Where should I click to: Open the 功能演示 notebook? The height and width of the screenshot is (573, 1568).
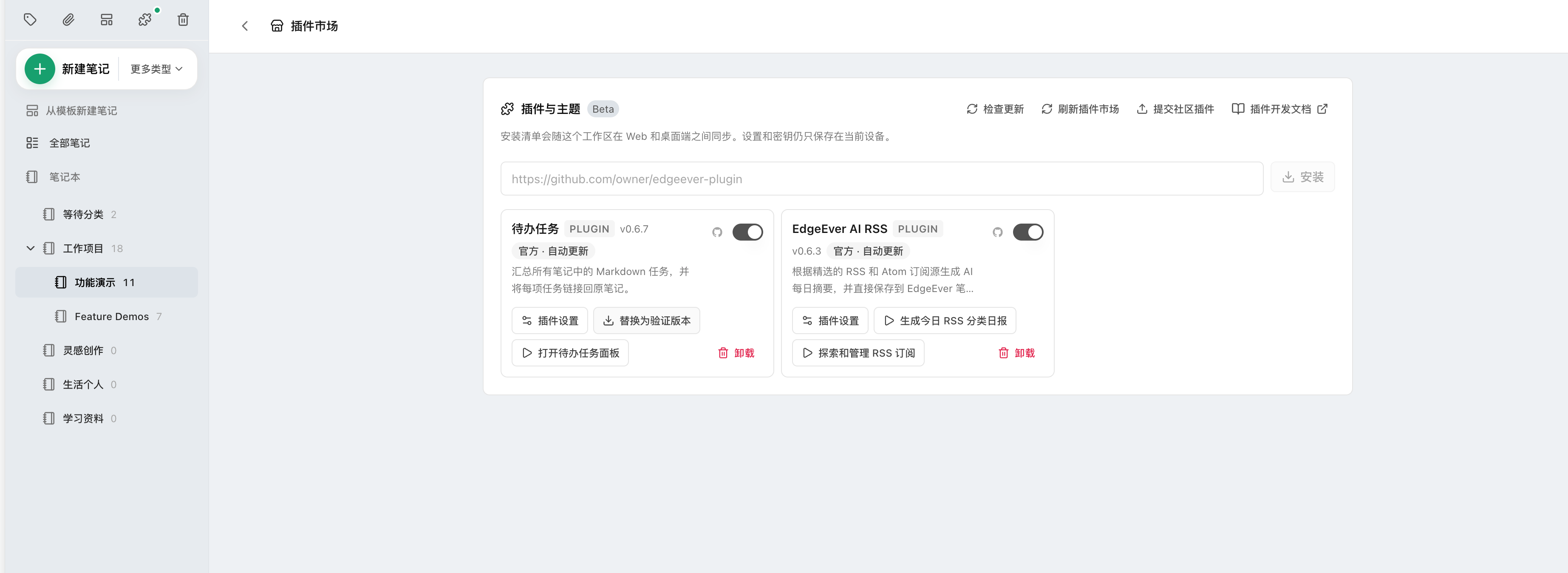107,283
